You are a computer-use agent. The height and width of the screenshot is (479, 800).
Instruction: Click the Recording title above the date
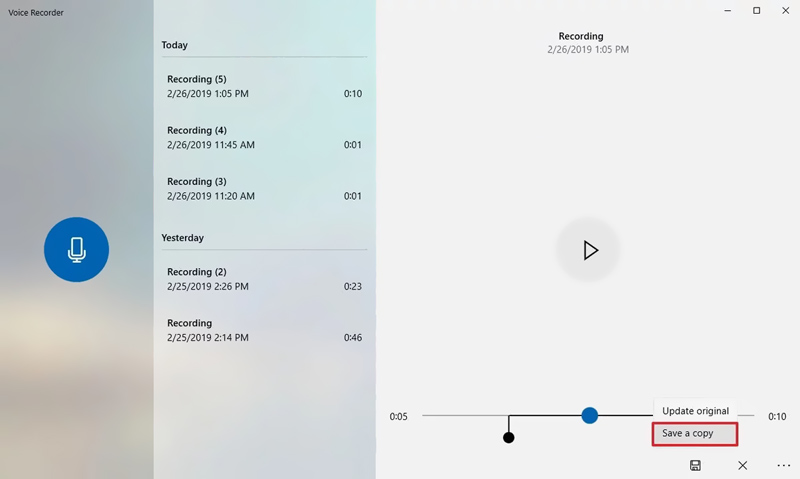click(581, 36)
